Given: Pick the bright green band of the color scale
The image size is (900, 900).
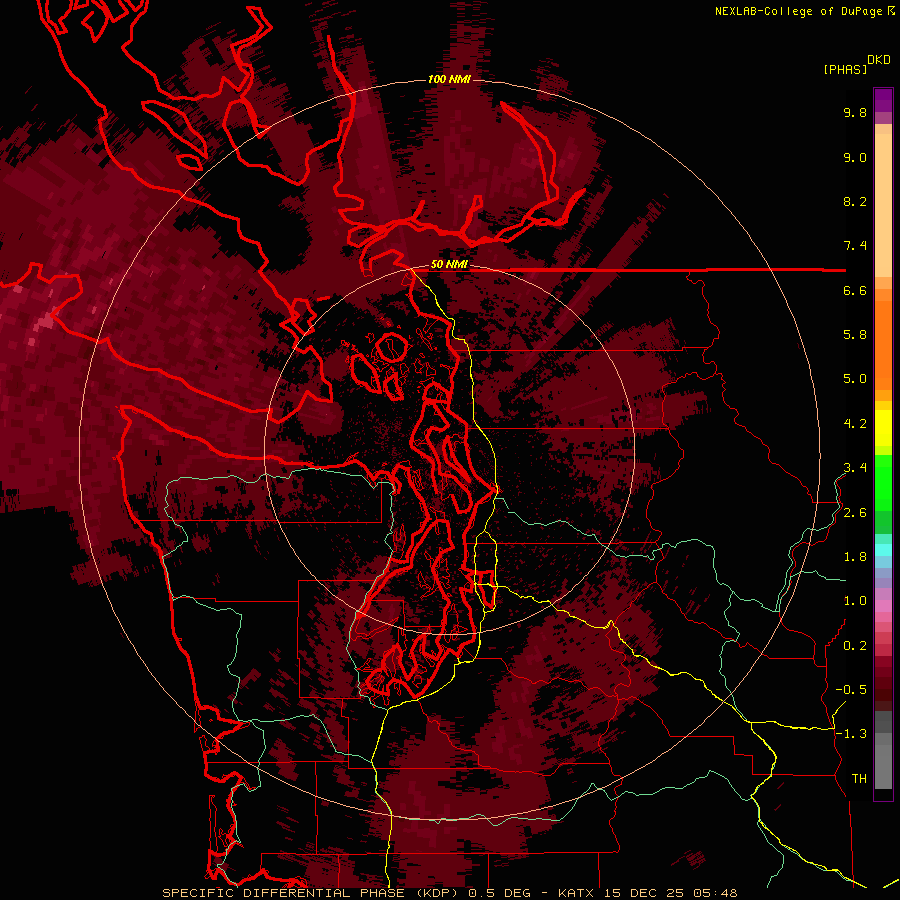Looking at the screenshot, I should tap(883, 482).
